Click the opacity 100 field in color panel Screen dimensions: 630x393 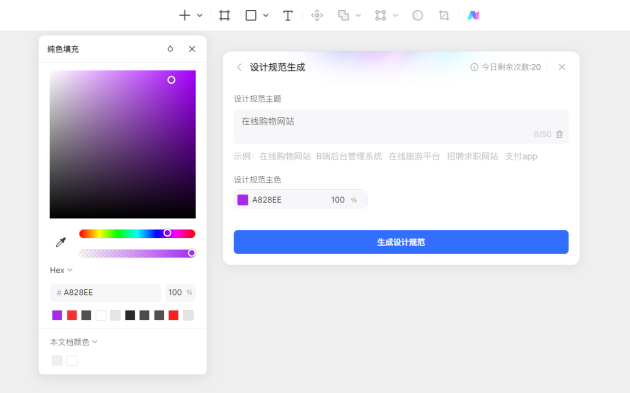(x=180, y=293)
